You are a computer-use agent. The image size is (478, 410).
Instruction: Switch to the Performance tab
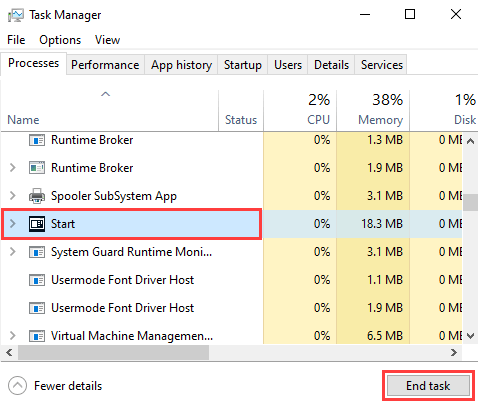[105, 65]
